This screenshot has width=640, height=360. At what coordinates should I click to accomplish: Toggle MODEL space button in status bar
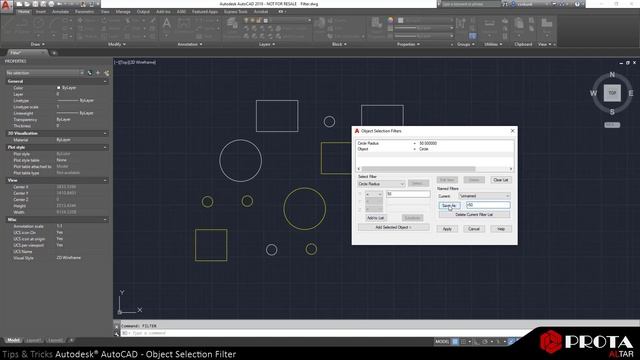(x=442, y=342)
